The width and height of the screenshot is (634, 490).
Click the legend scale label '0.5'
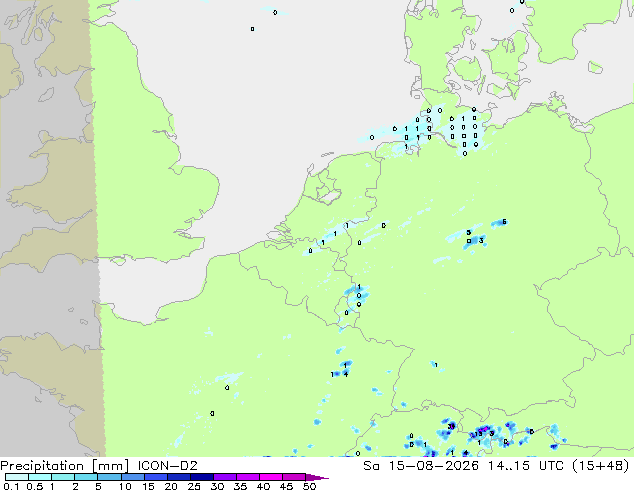click(34, 486)
